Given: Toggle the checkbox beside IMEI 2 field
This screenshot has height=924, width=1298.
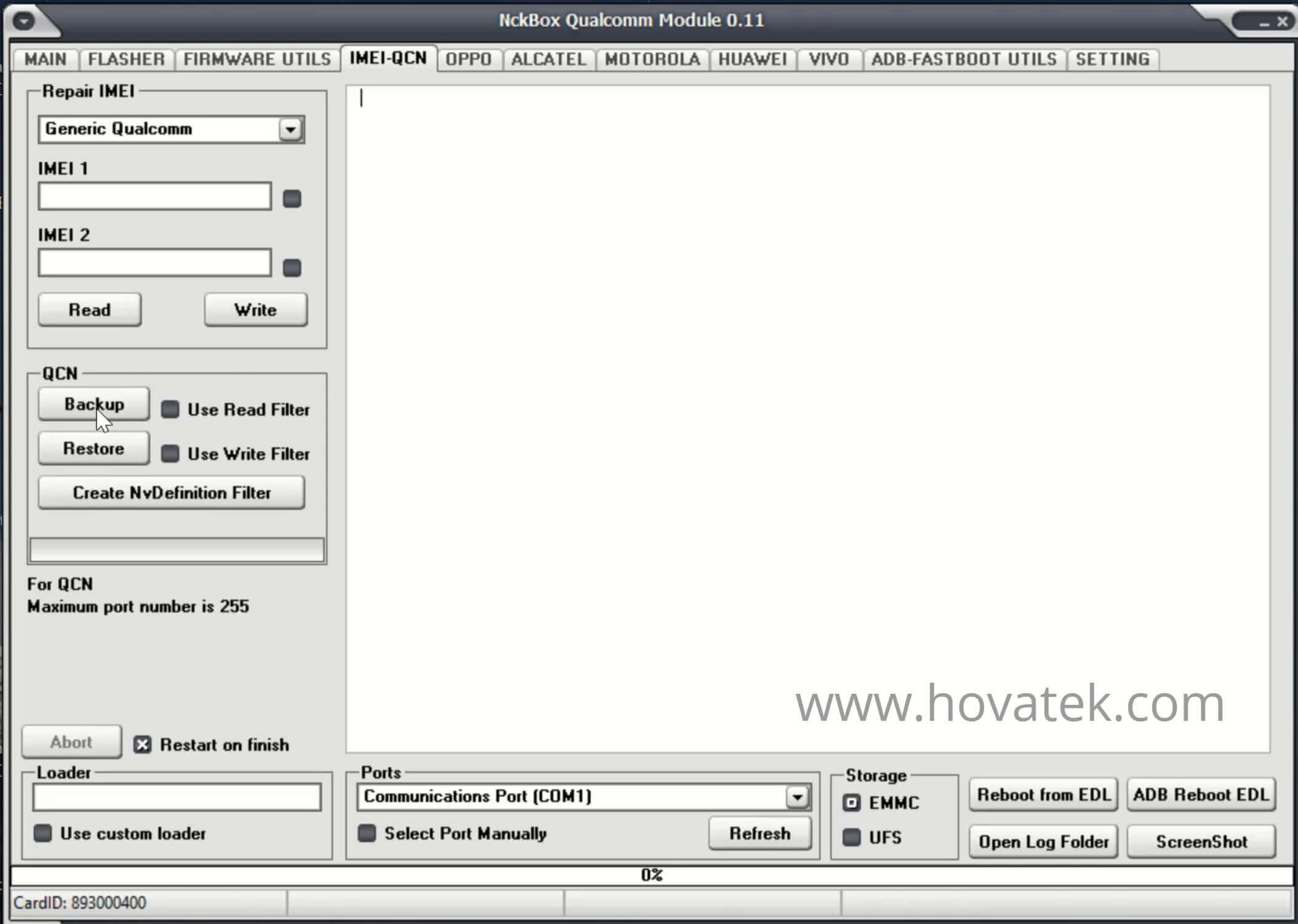Looking at the screenshot, I should (292, 268).
